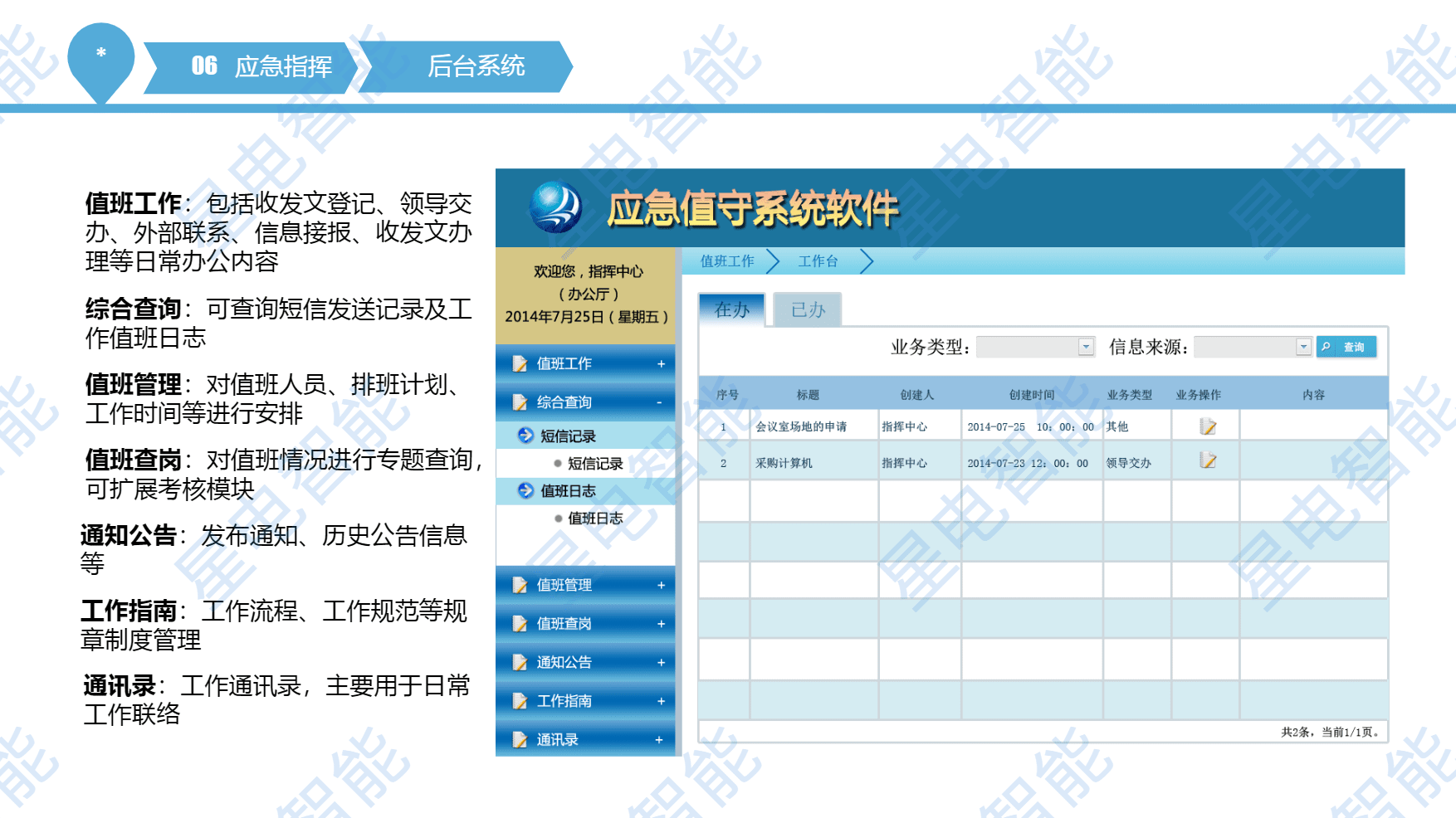The image size is (1456, 818).
Task: Expand 值班查岗 section with plus sign
Action: coord(661,624)
